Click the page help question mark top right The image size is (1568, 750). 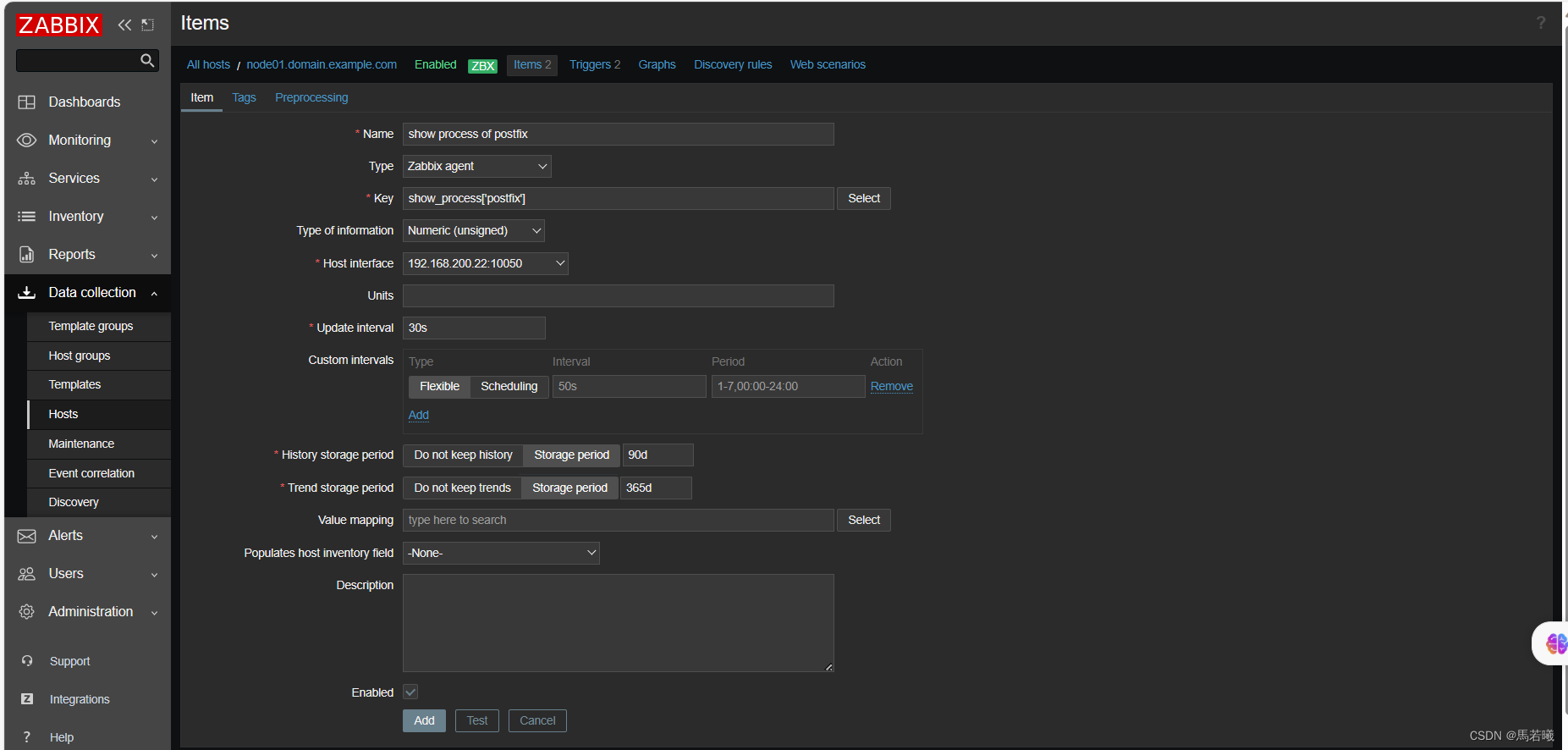(x=1541, y=23)
